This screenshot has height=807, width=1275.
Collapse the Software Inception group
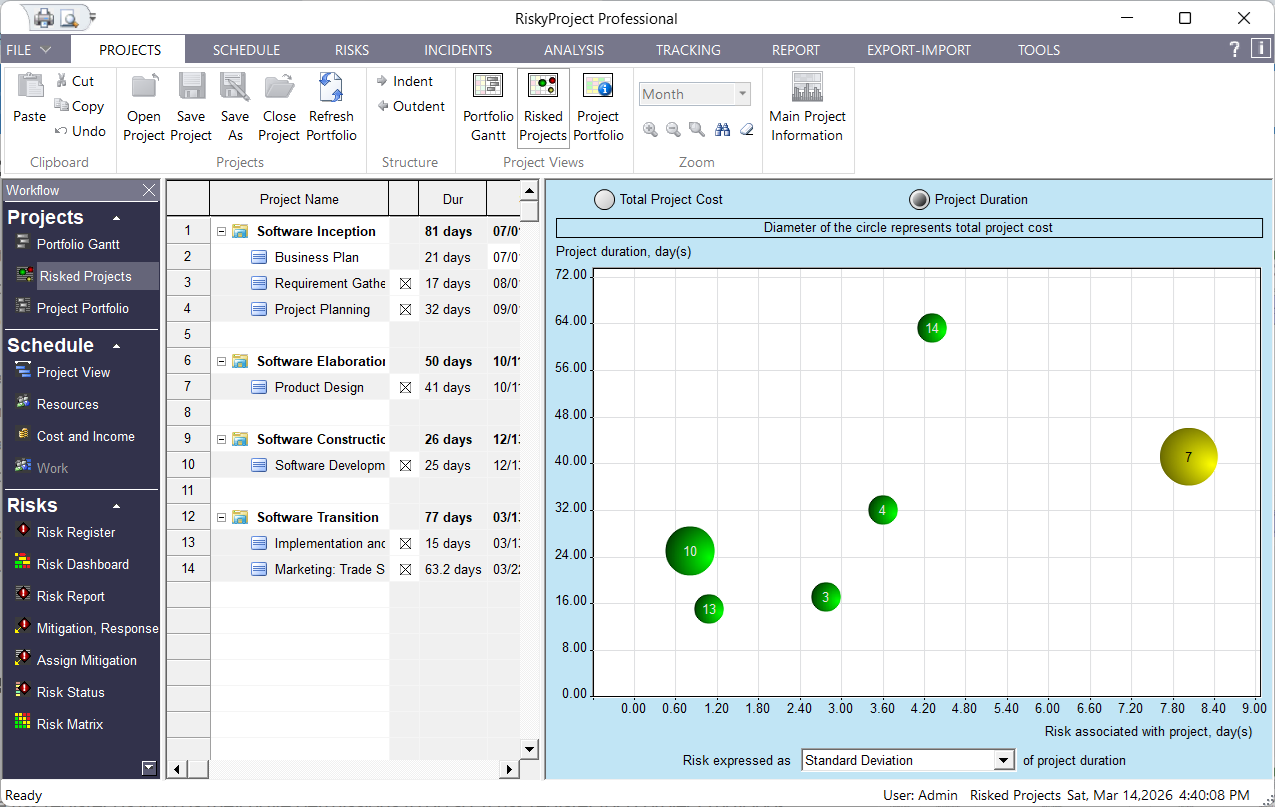(221, 232)
